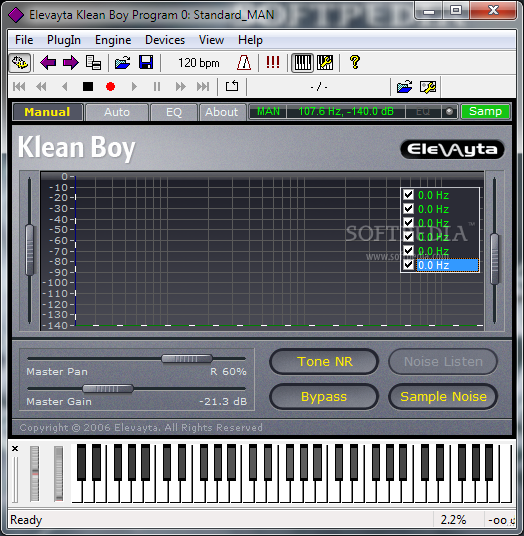Toggle the metronome icon
This screenshot has width=524, height=536.
244,63
